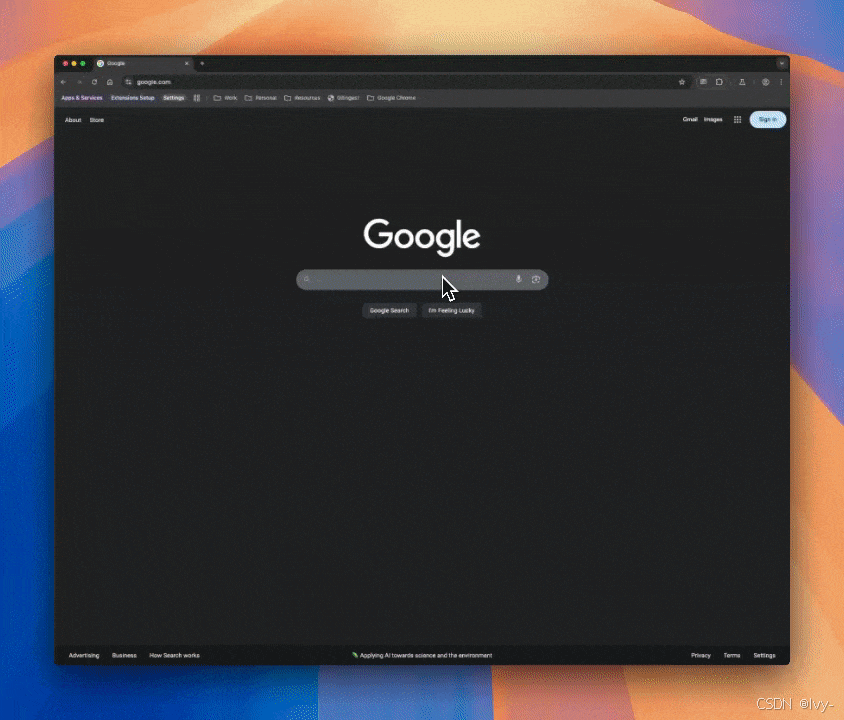Bookmark this page with the star icon
This screenshot has width=844, height=720.
click(682, 82)
